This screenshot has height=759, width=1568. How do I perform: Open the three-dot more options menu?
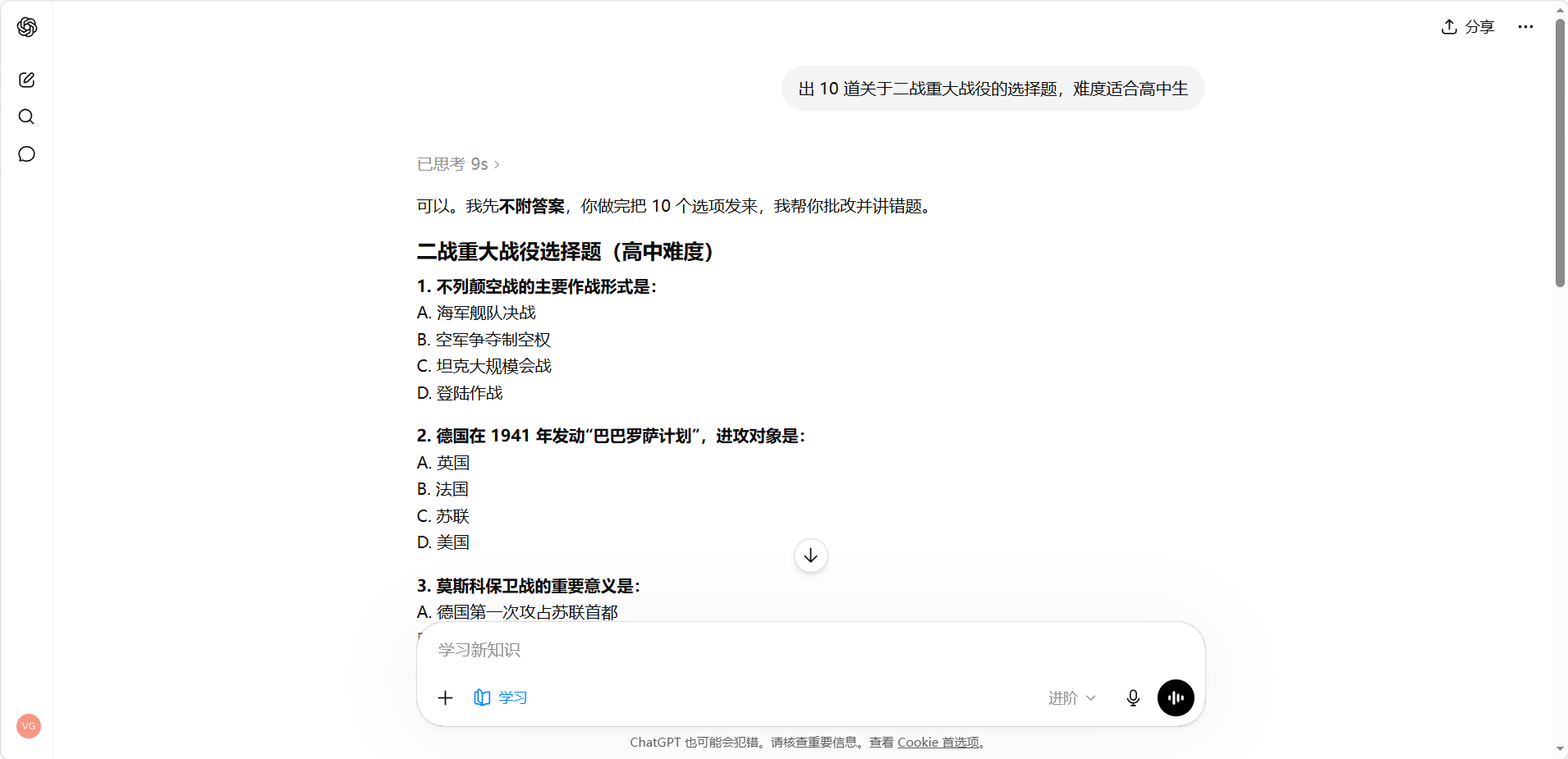click(1525, 27)
